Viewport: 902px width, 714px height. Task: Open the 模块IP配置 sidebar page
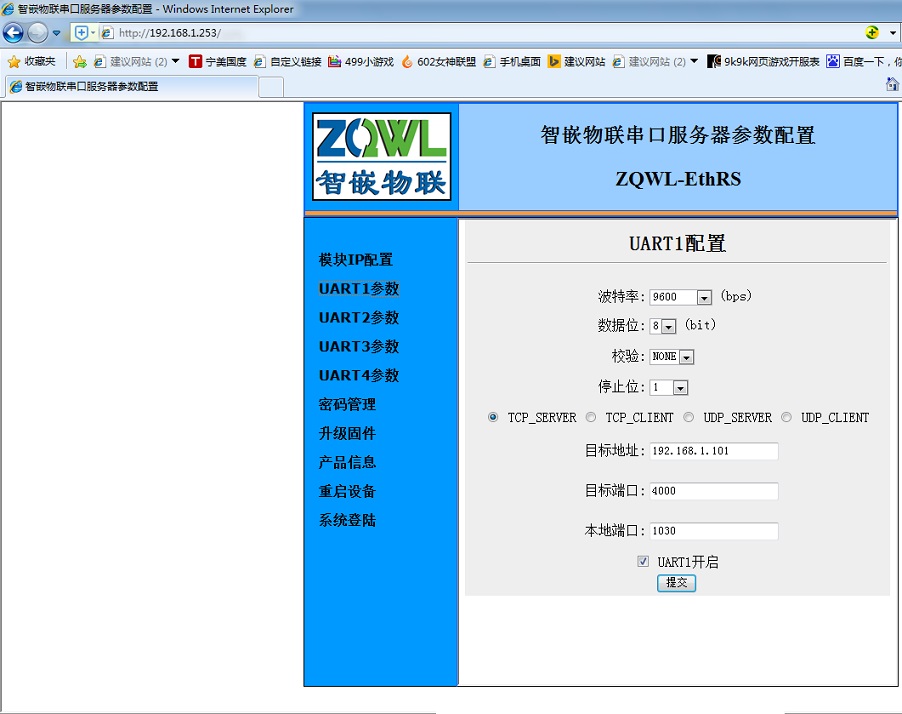point(355,260)
